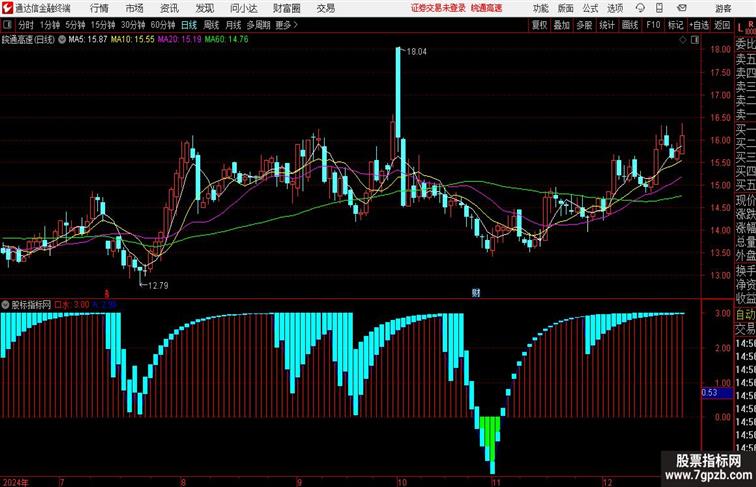Open the F10 company info button
This screenshot has height=487, width=756.
(653, 25)
